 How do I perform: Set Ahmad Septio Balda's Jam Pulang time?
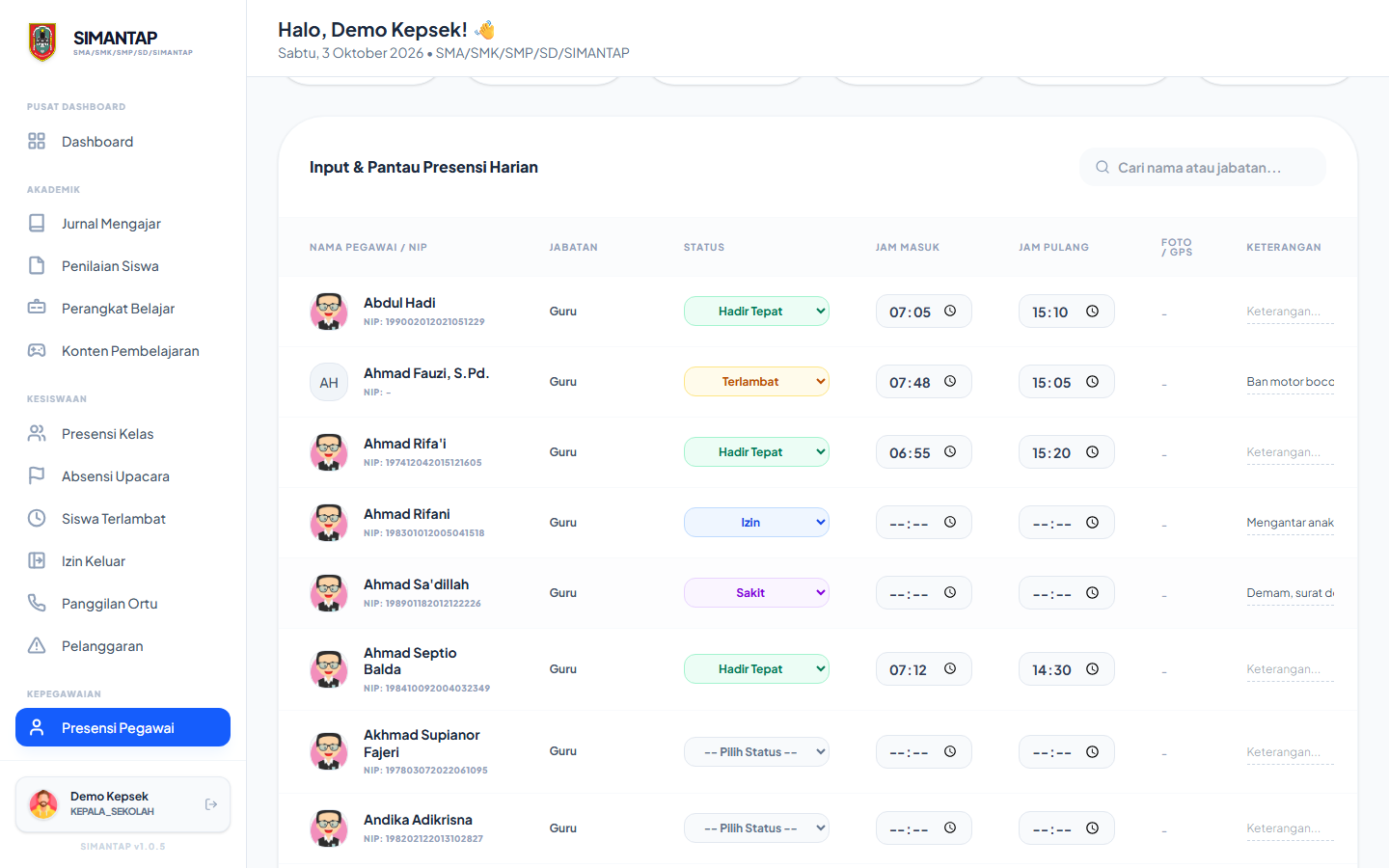tap(1066, 668)
